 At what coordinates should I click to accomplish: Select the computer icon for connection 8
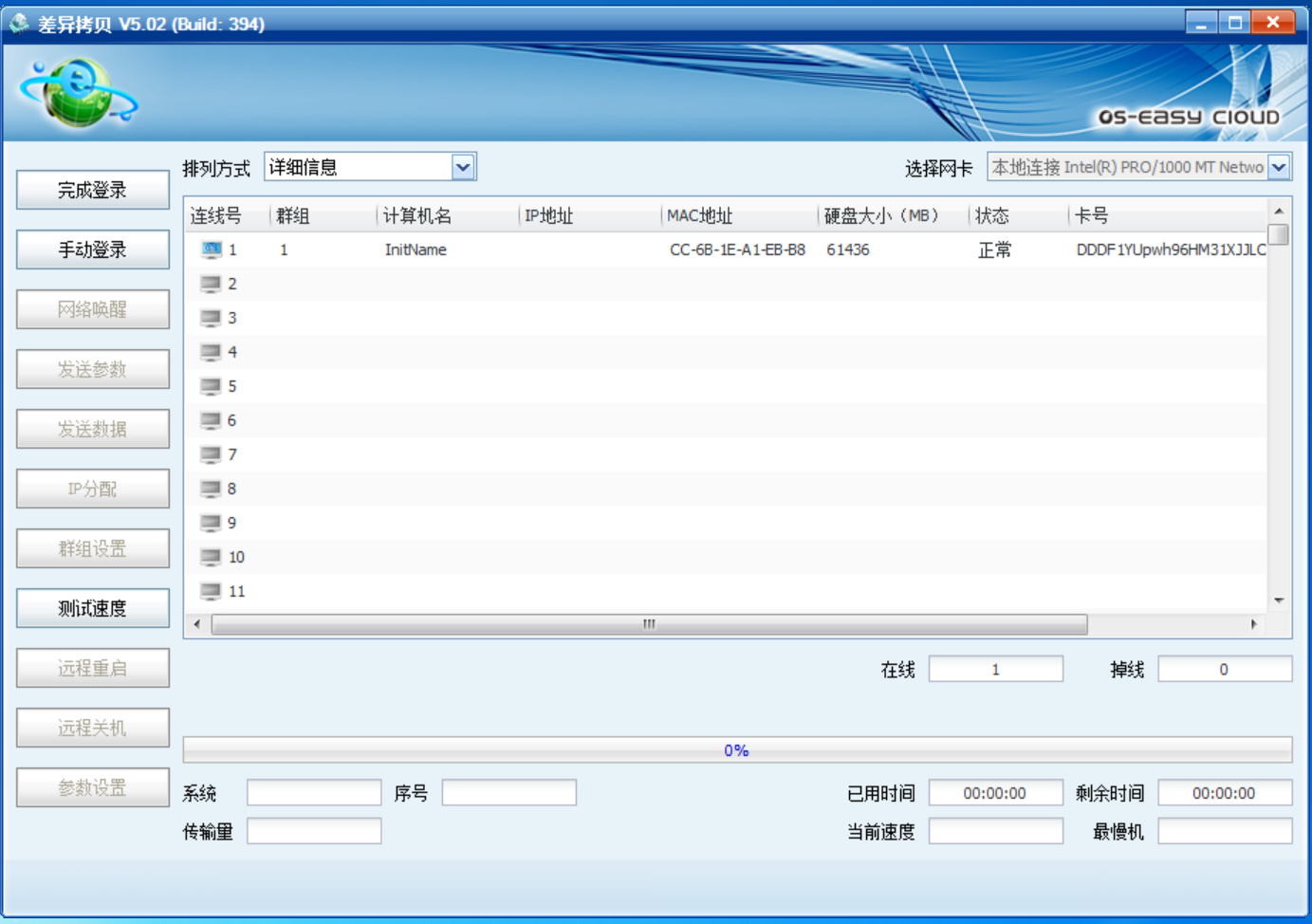coord(211,489)
